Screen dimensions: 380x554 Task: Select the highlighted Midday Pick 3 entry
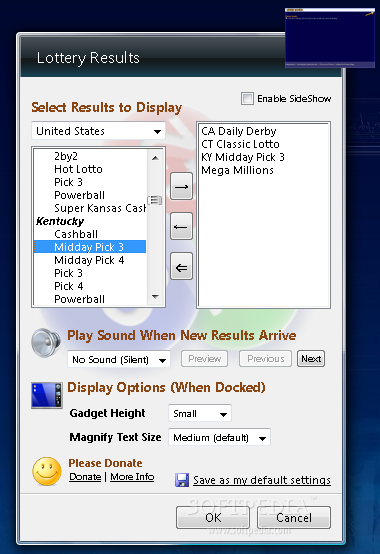(x=90, y=247)
